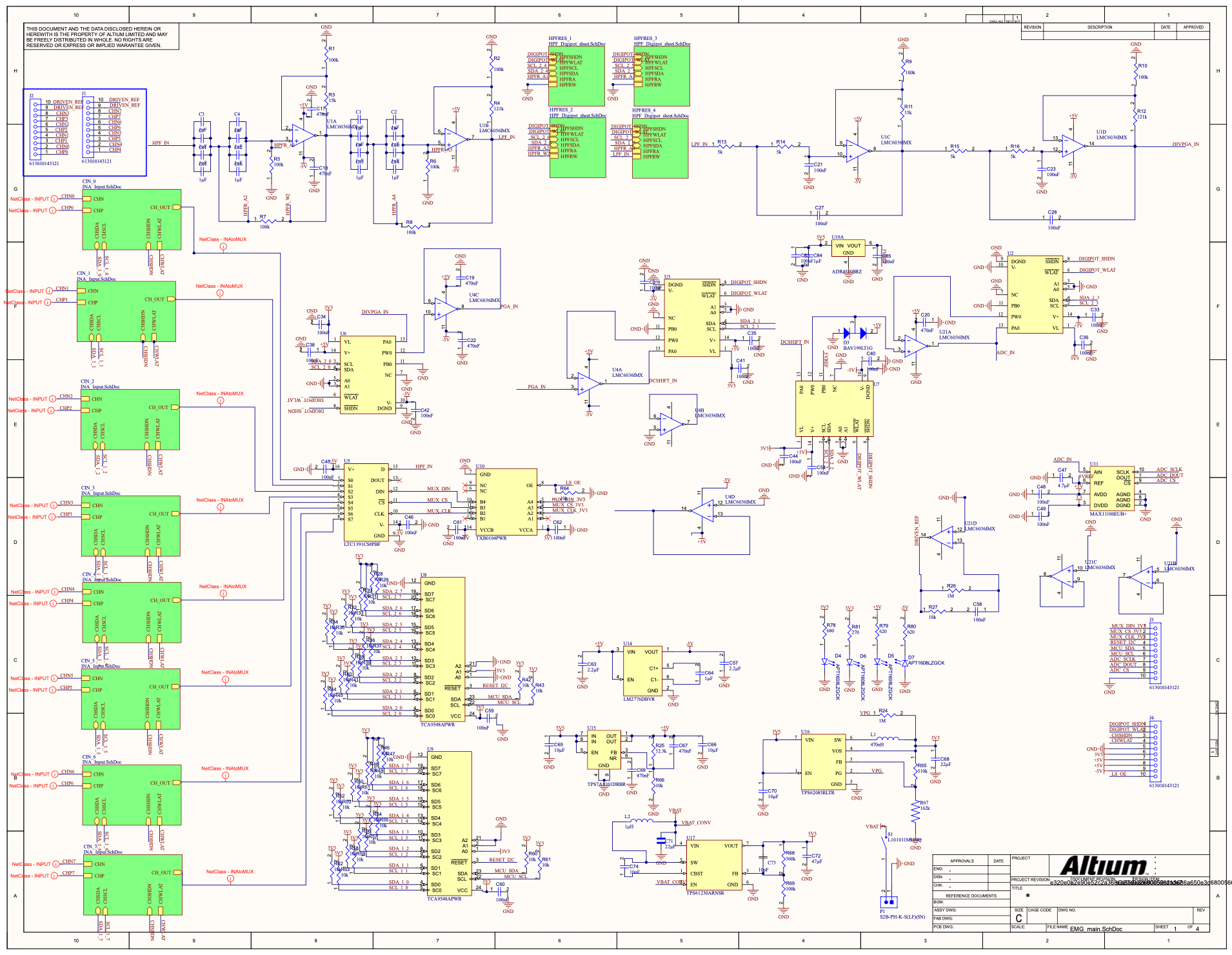This screenshot has width=1232, height=955.
Task: Click the INAtoMUX NetClass directive on CIN_0 output
Action: [223, 245]
